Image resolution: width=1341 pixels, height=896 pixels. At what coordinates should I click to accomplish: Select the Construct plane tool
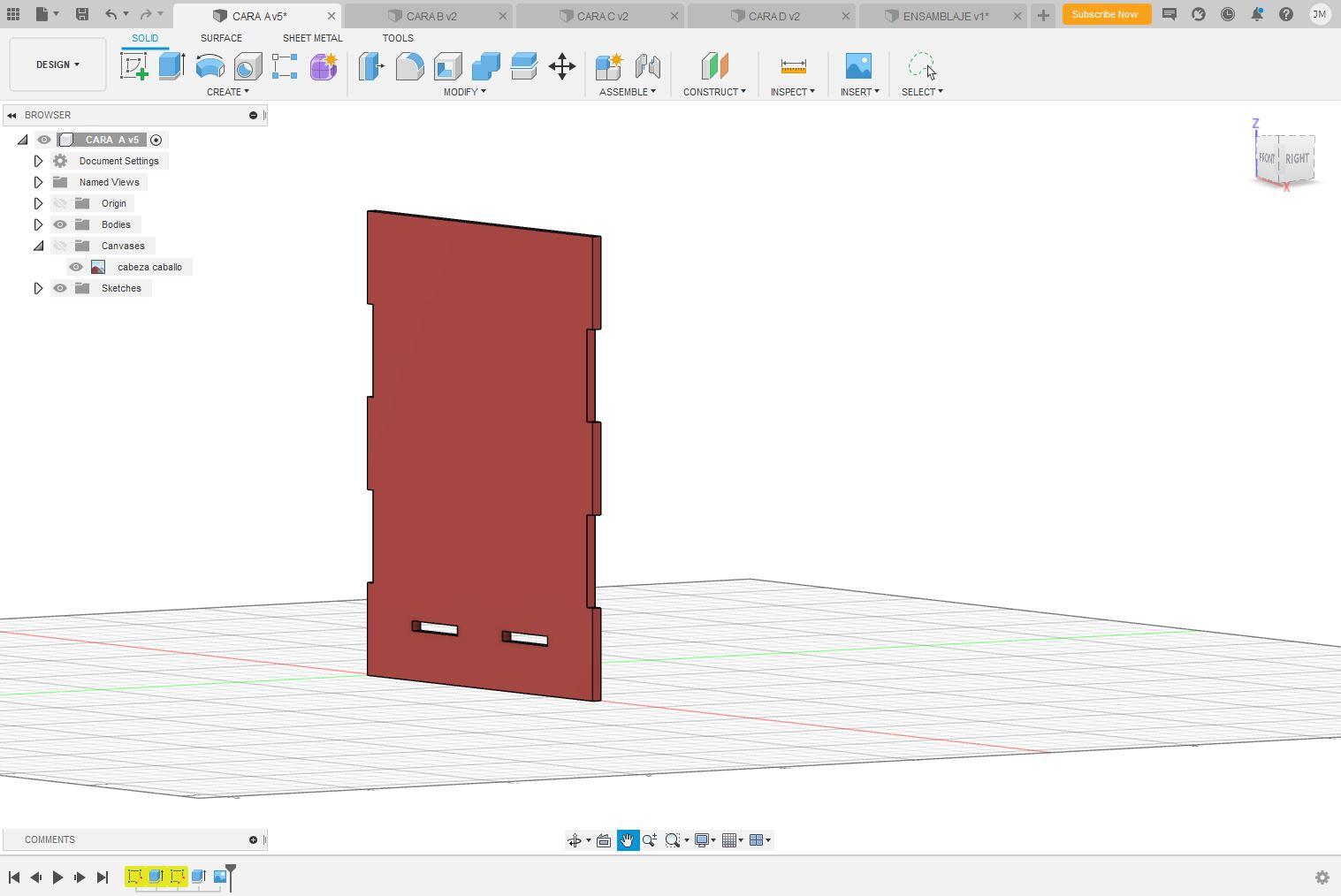714,66
